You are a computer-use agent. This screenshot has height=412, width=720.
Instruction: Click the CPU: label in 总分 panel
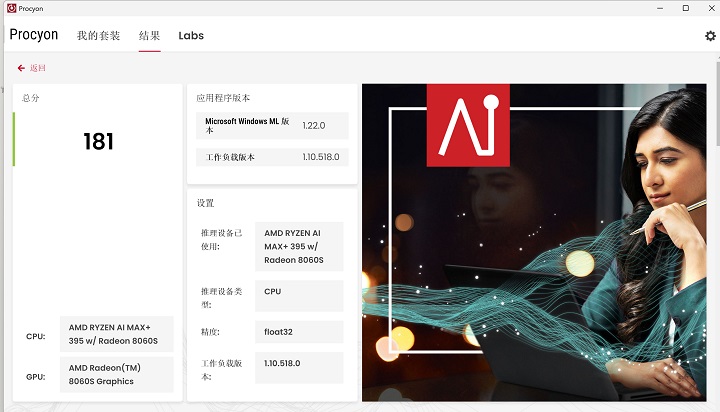[35, 336]
